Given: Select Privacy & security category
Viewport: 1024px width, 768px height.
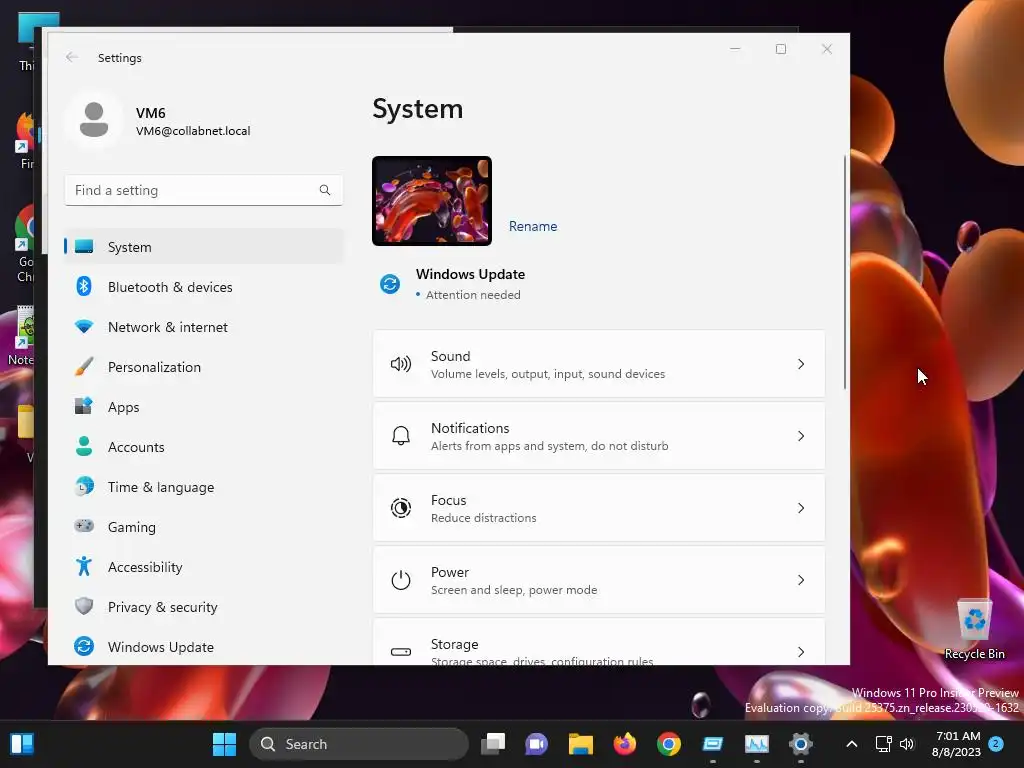Looking at the screenshot, I should pos(203,607).
